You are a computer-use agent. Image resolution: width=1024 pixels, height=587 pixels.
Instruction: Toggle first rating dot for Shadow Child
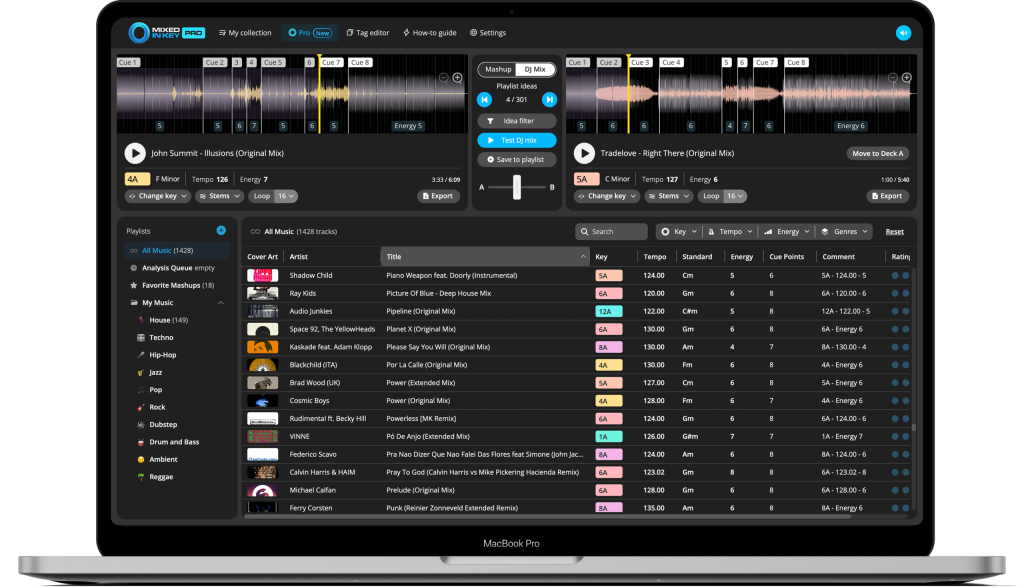[895, 275]
